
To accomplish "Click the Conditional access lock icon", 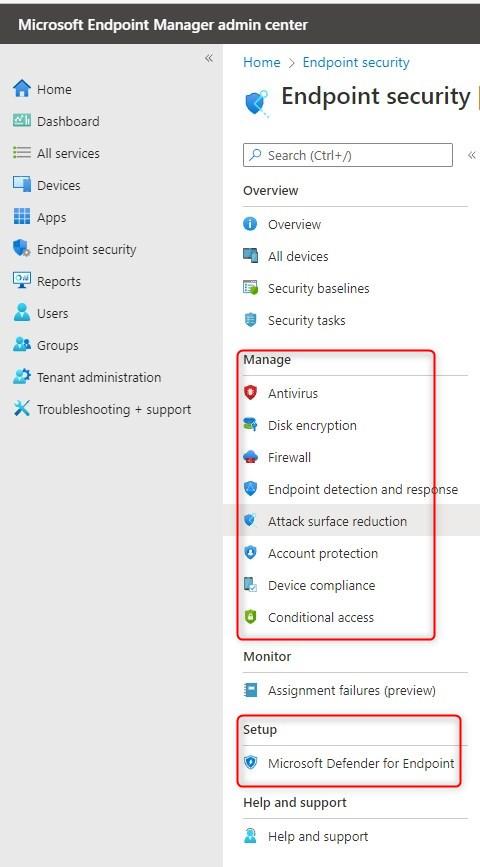I will 251,617.
